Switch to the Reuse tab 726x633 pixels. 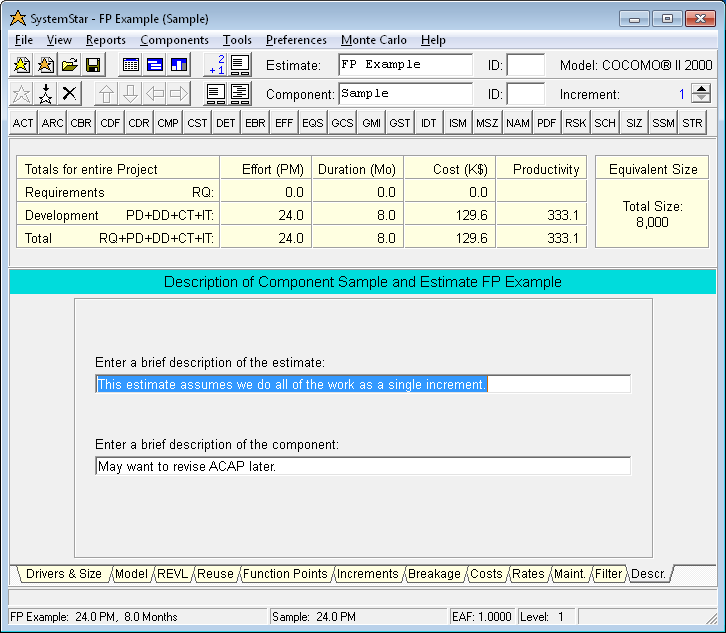(215, 574)
